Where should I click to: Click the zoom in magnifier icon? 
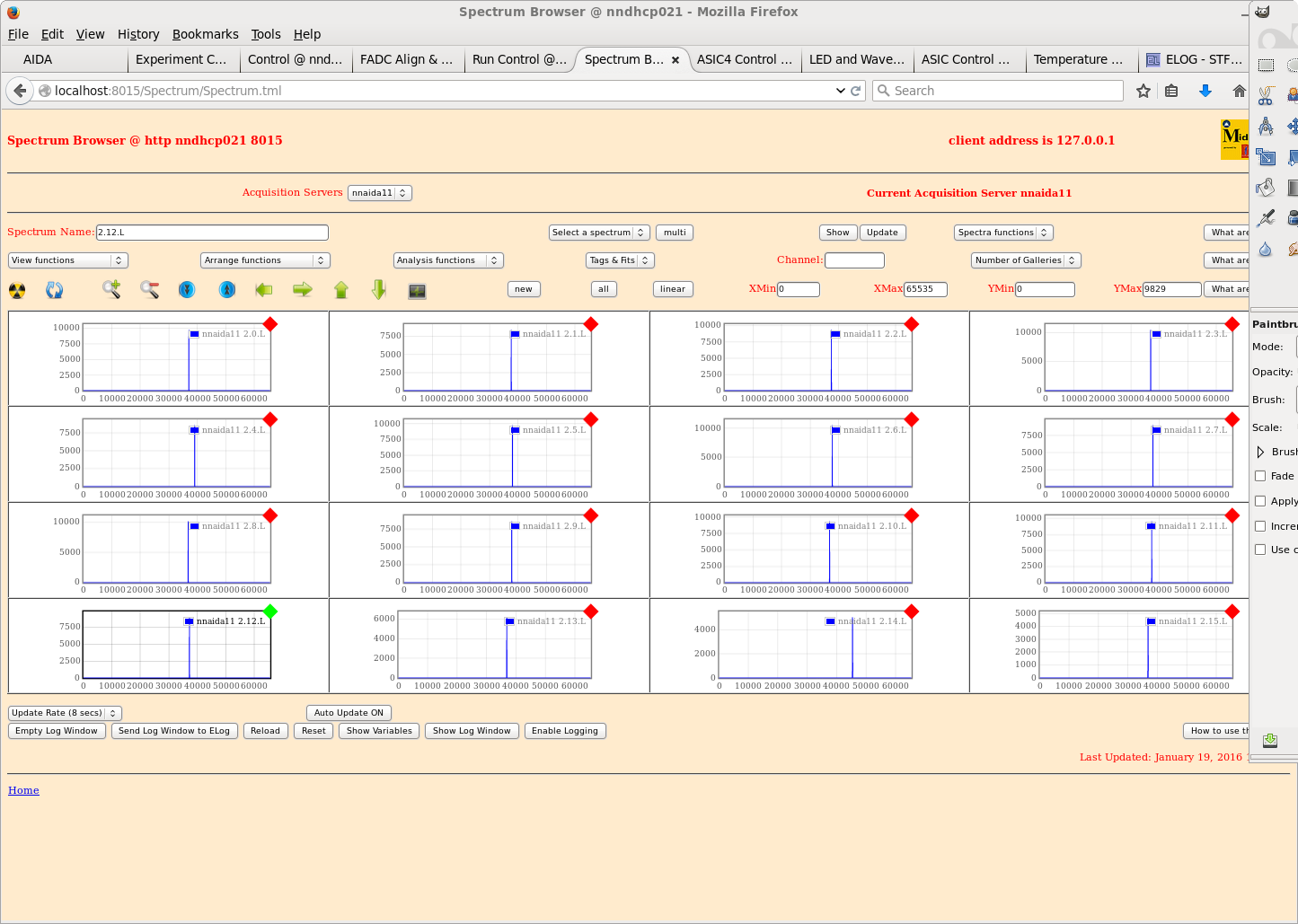click(x=111, y=289)
